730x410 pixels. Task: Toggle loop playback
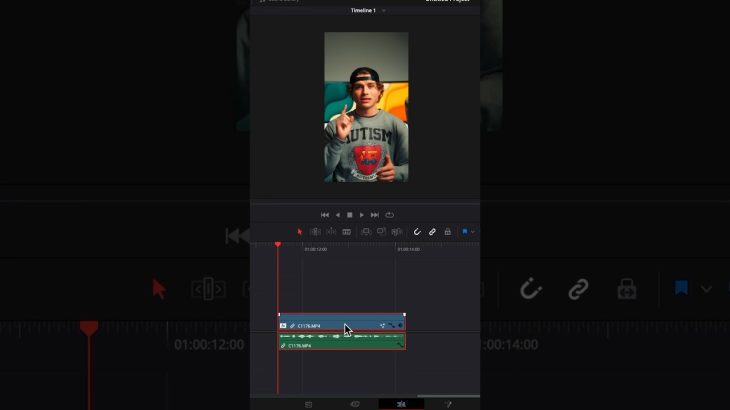pos(390,215)
